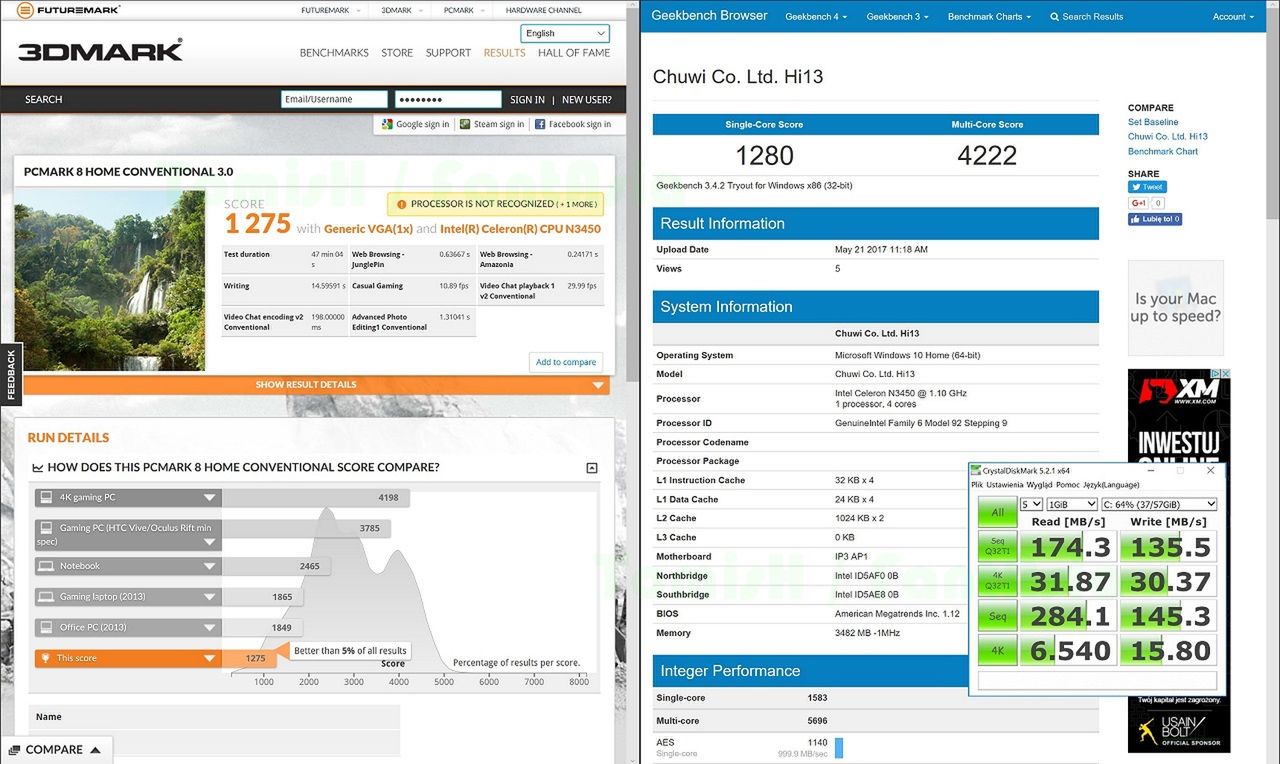Click the Feedback side tab

11,374
